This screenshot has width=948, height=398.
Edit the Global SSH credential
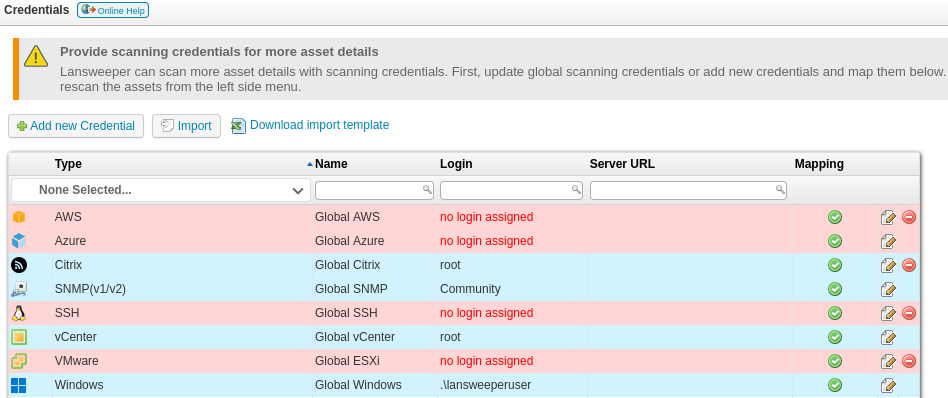(x=888, y=313)
